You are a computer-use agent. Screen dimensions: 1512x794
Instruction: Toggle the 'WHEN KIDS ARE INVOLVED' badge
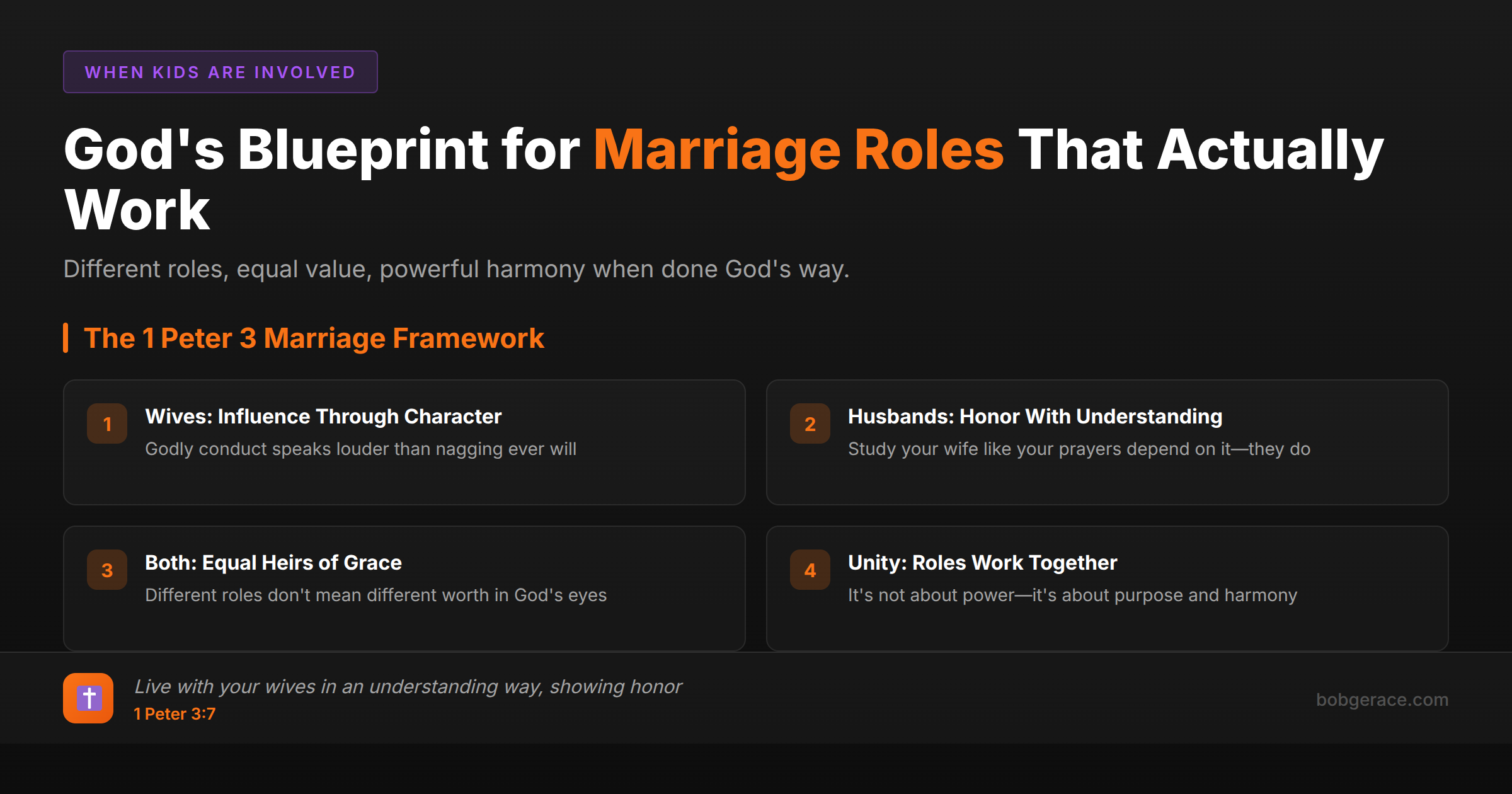pyautogui.click(x=220, y=72)
